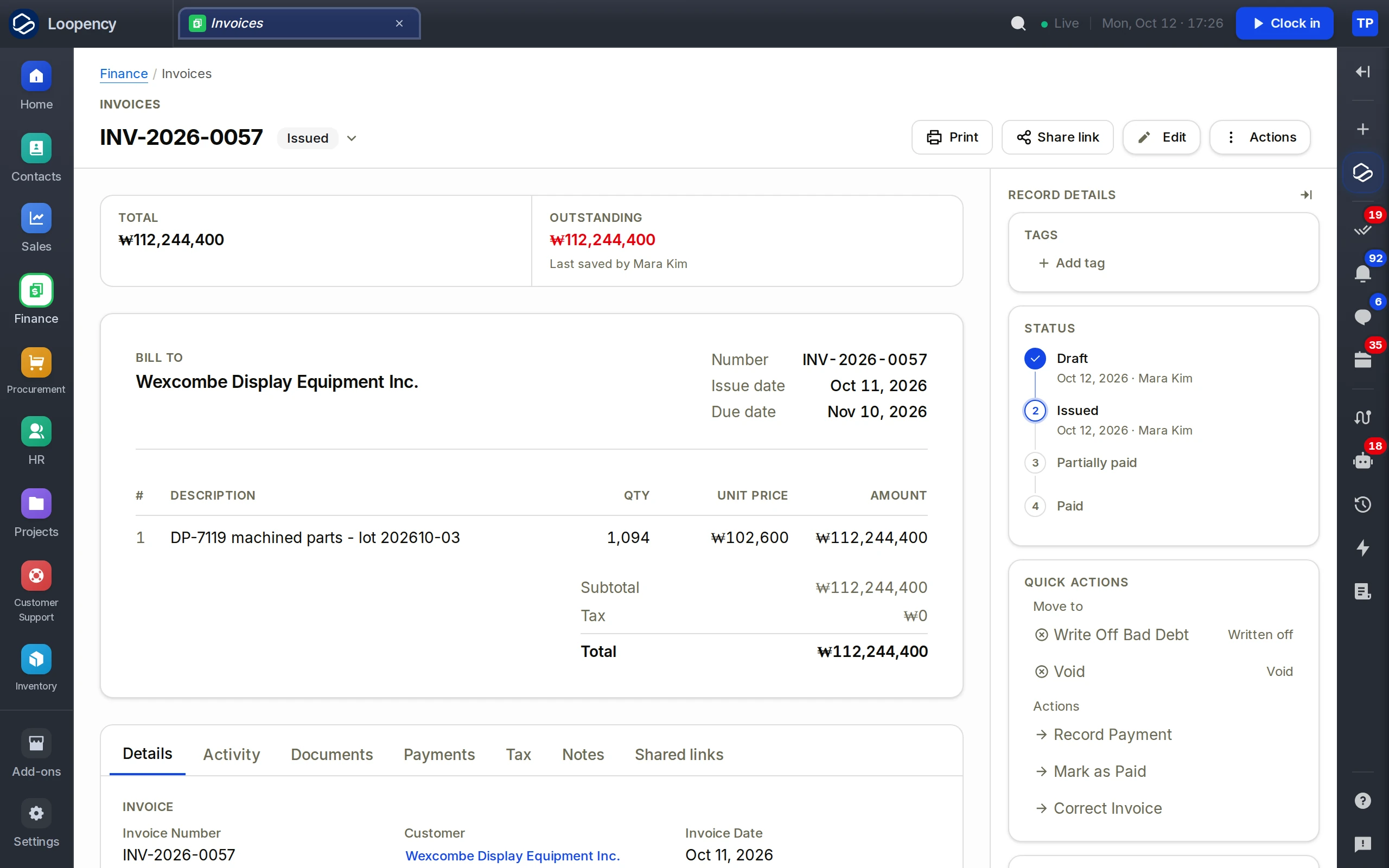Viewport: 1389px width, 868px height.
Task: Open the Inventory module
Action: click(x=36, y=668)
